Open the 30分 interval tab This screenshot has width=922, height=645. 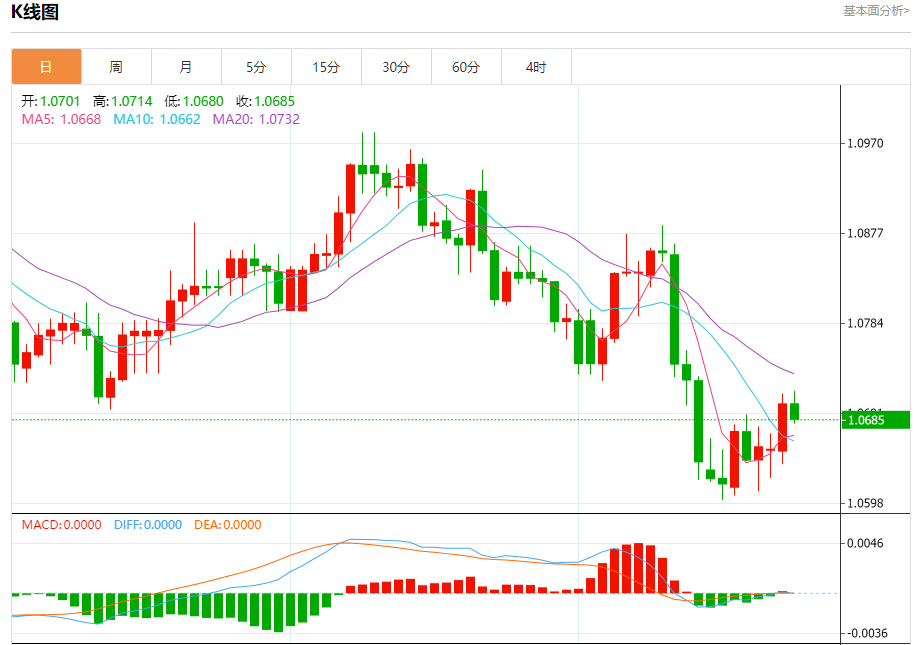(x=396, y=67)
